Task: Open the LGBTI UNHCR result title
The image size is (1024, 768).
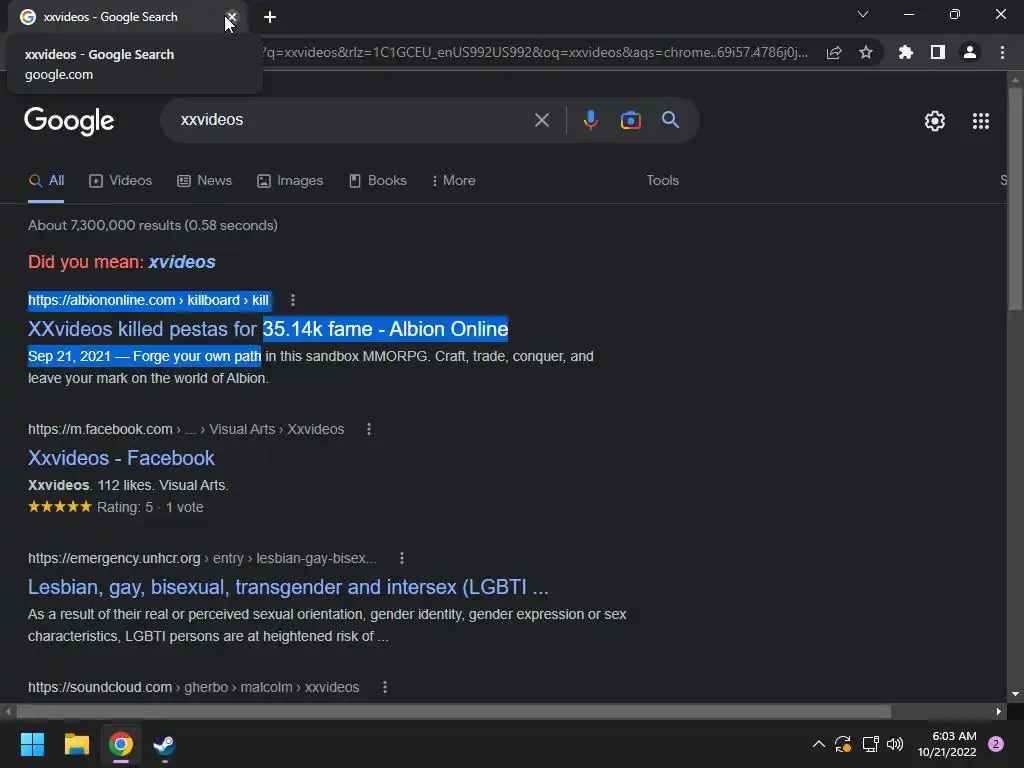Action: [288, 587]
